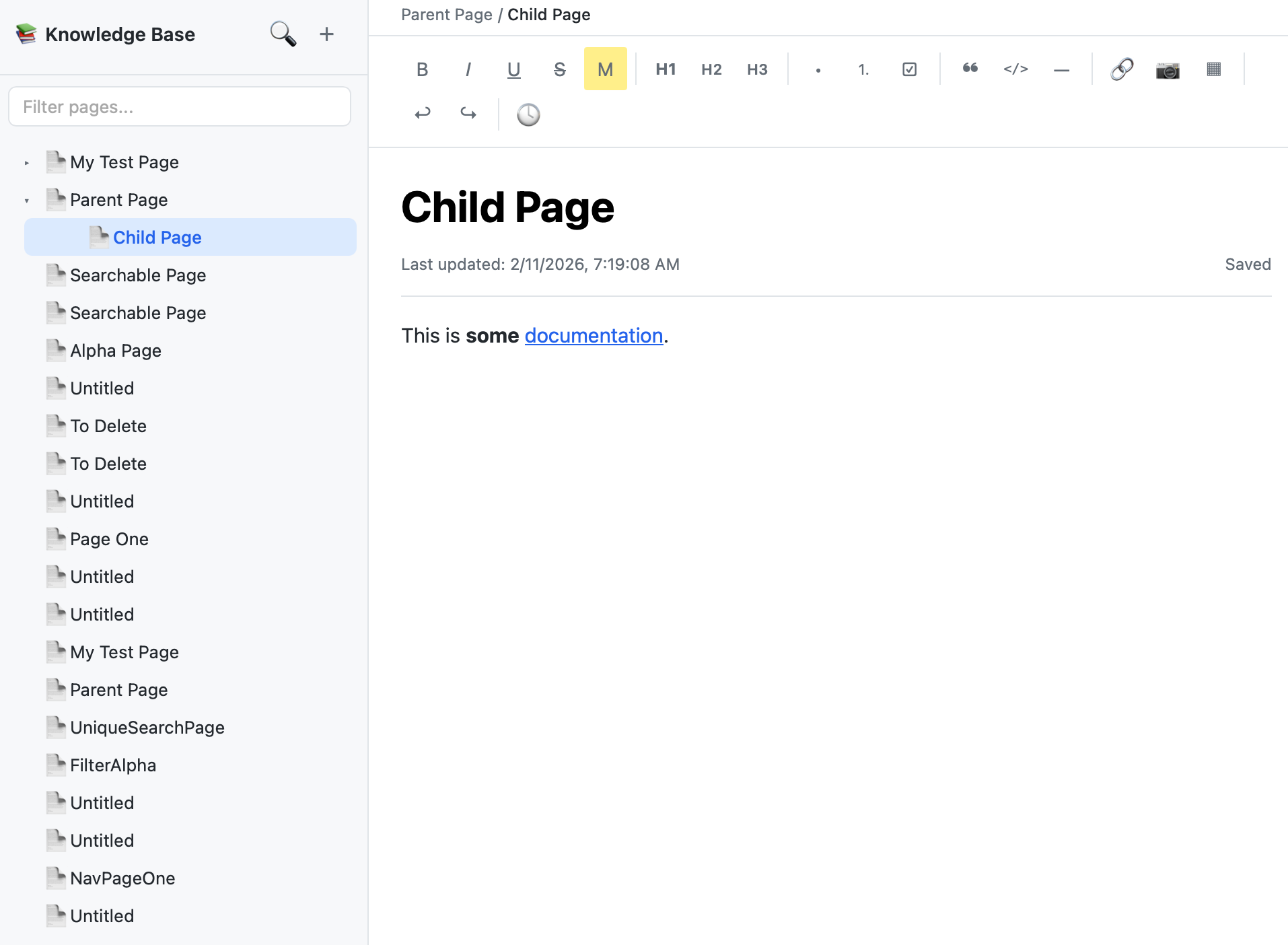Viewport: 1288px width, 945px height.
Task: Toggle bold formatting in the editor toolbar
Action: point(422,69)
